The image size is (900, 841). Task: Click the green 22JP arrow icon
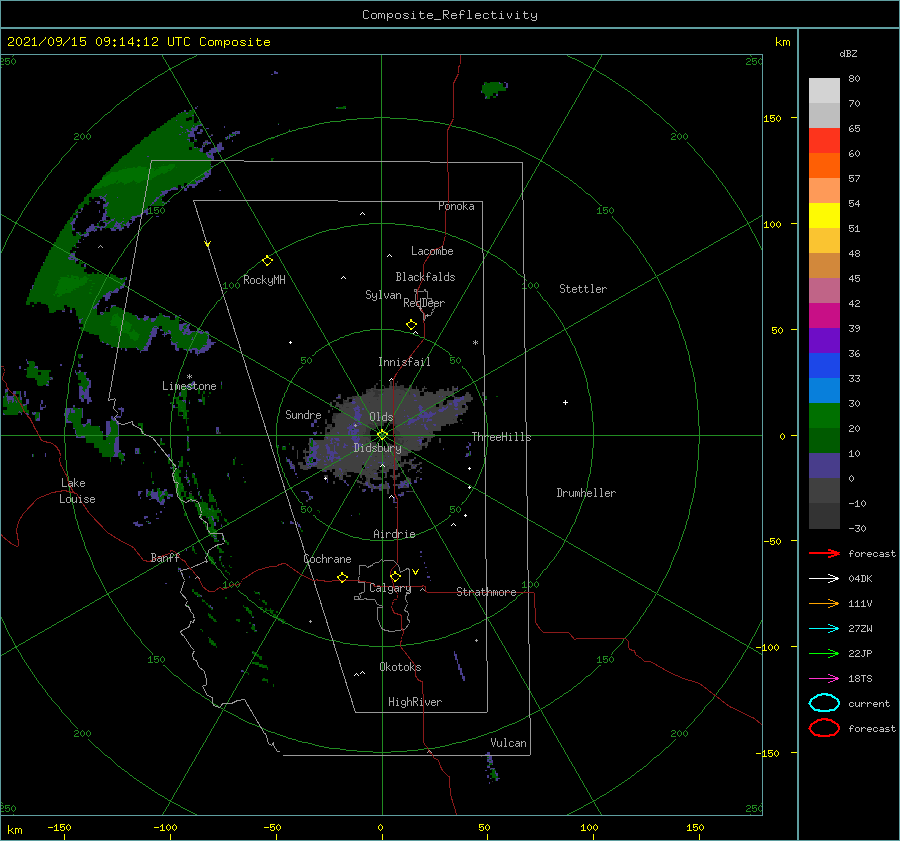pyautogui.click(x=824, y=653)
